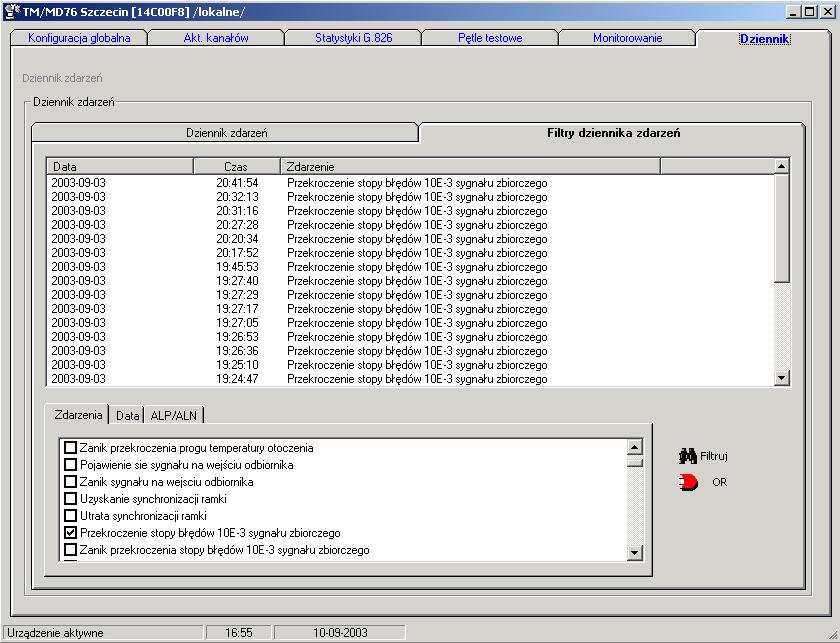The width and height of the screenshot is (840, 643).
Task: Click the Data column header
Action: point(120,167)
